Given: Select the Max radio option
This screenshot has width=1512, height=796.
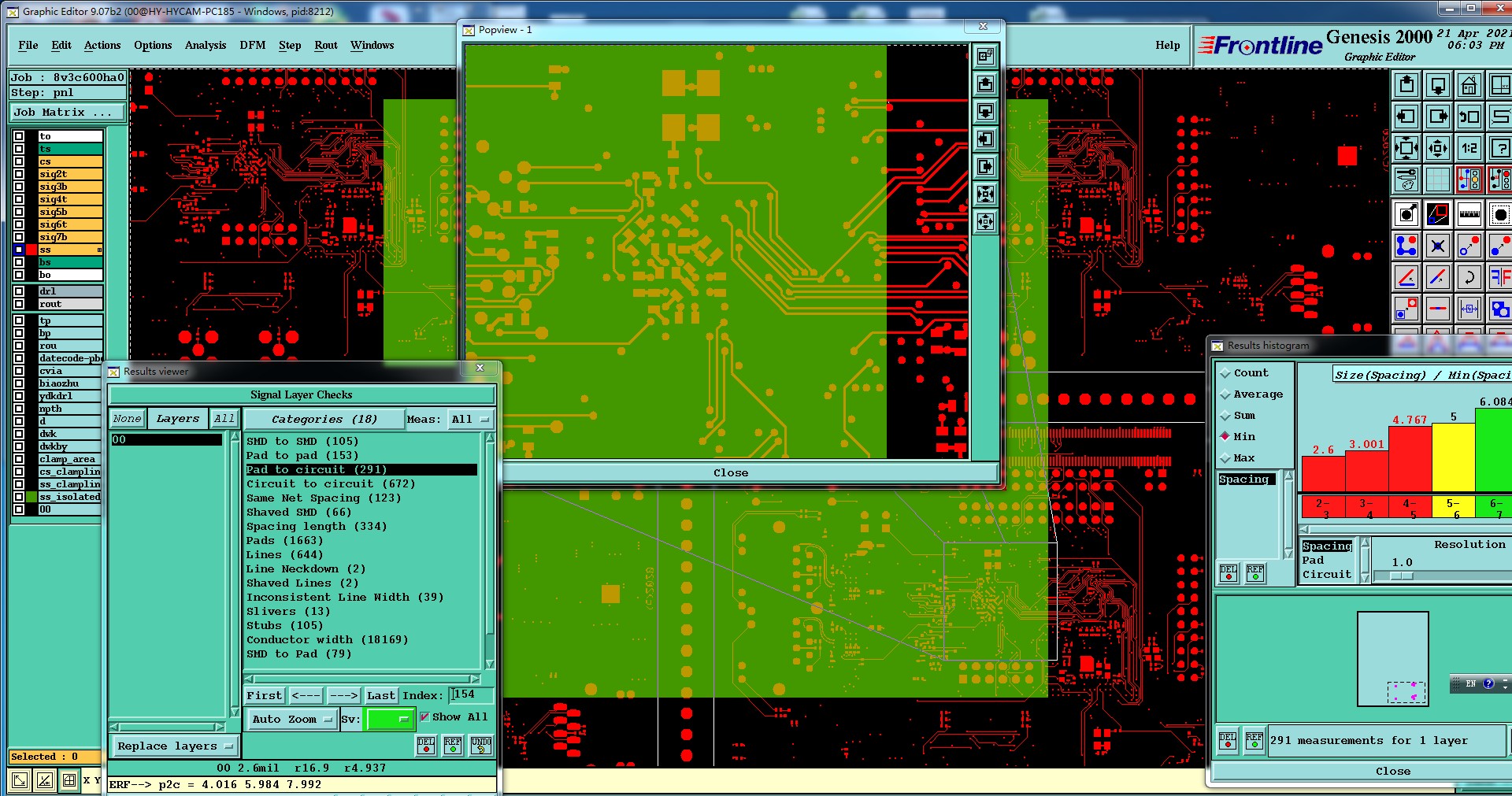Looking at the screenshot, I should tap(1225, 458).
